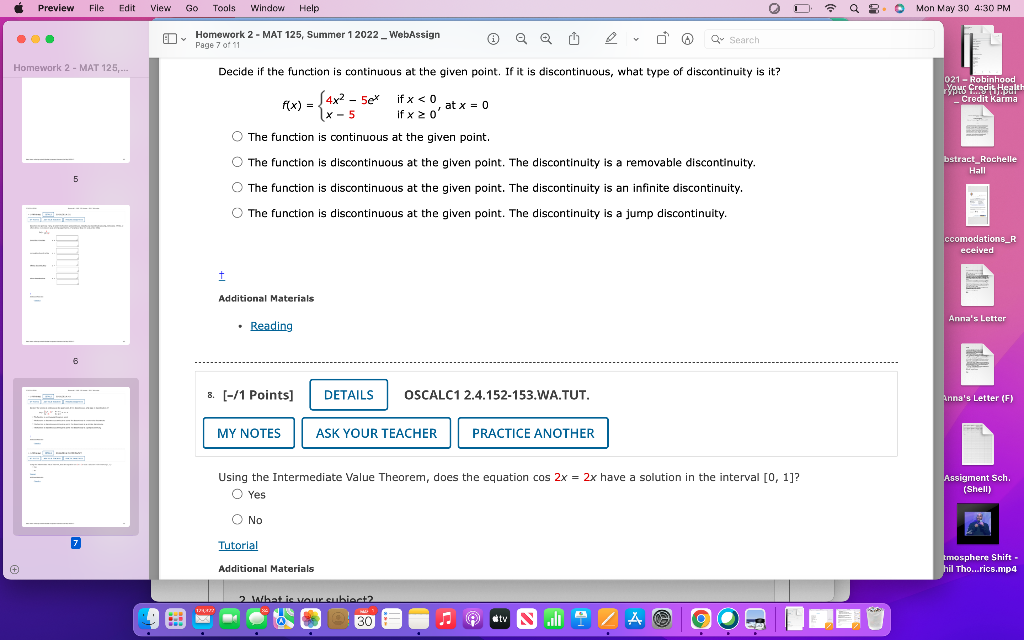
Task: Open the Apple menu
Action: point(18,8)
